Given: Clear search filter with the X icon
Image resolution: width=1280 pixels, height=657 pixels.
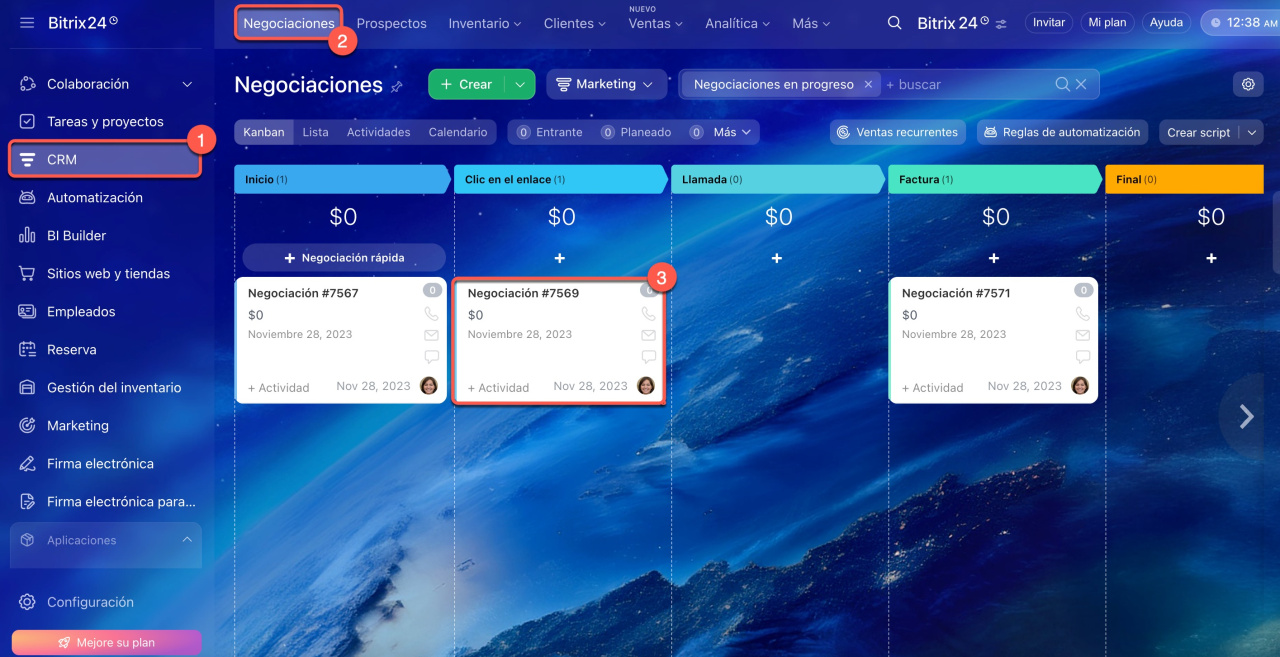Looking at the screenshot, I should (1081, 85).
